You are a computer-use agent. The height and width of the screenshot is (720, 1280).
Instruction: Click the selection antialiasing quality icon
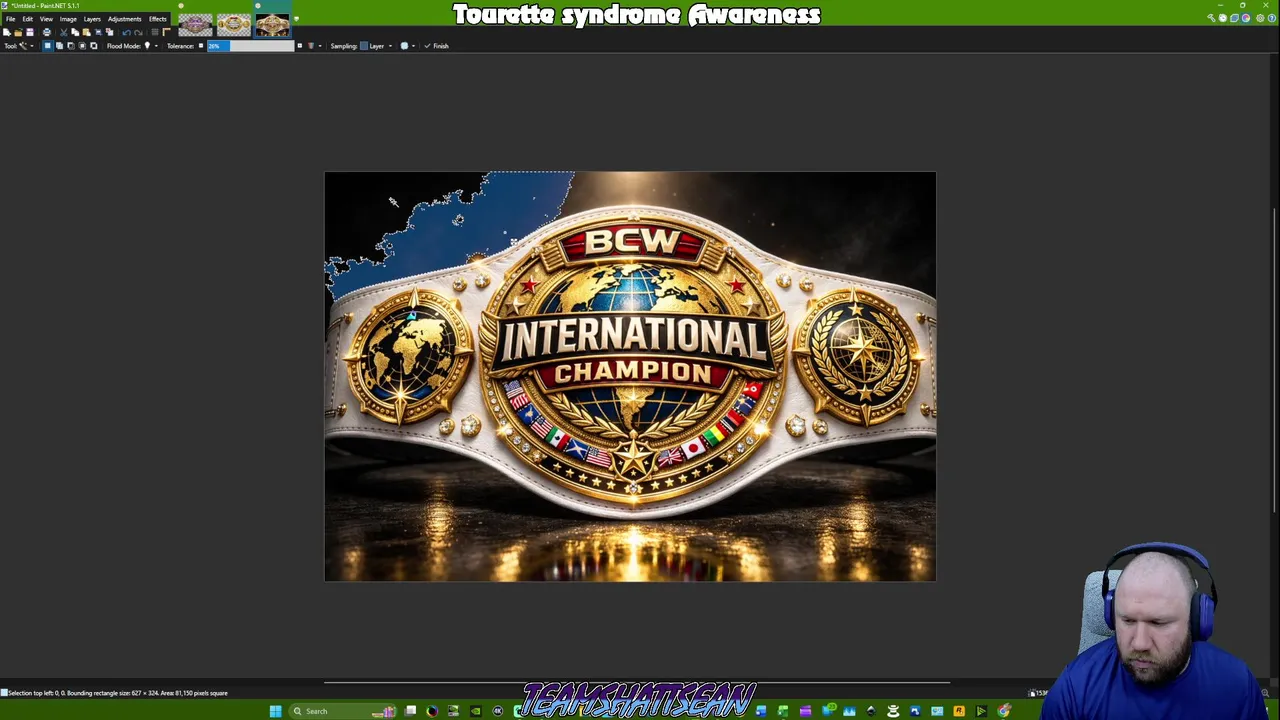click(x=404, y=46)
